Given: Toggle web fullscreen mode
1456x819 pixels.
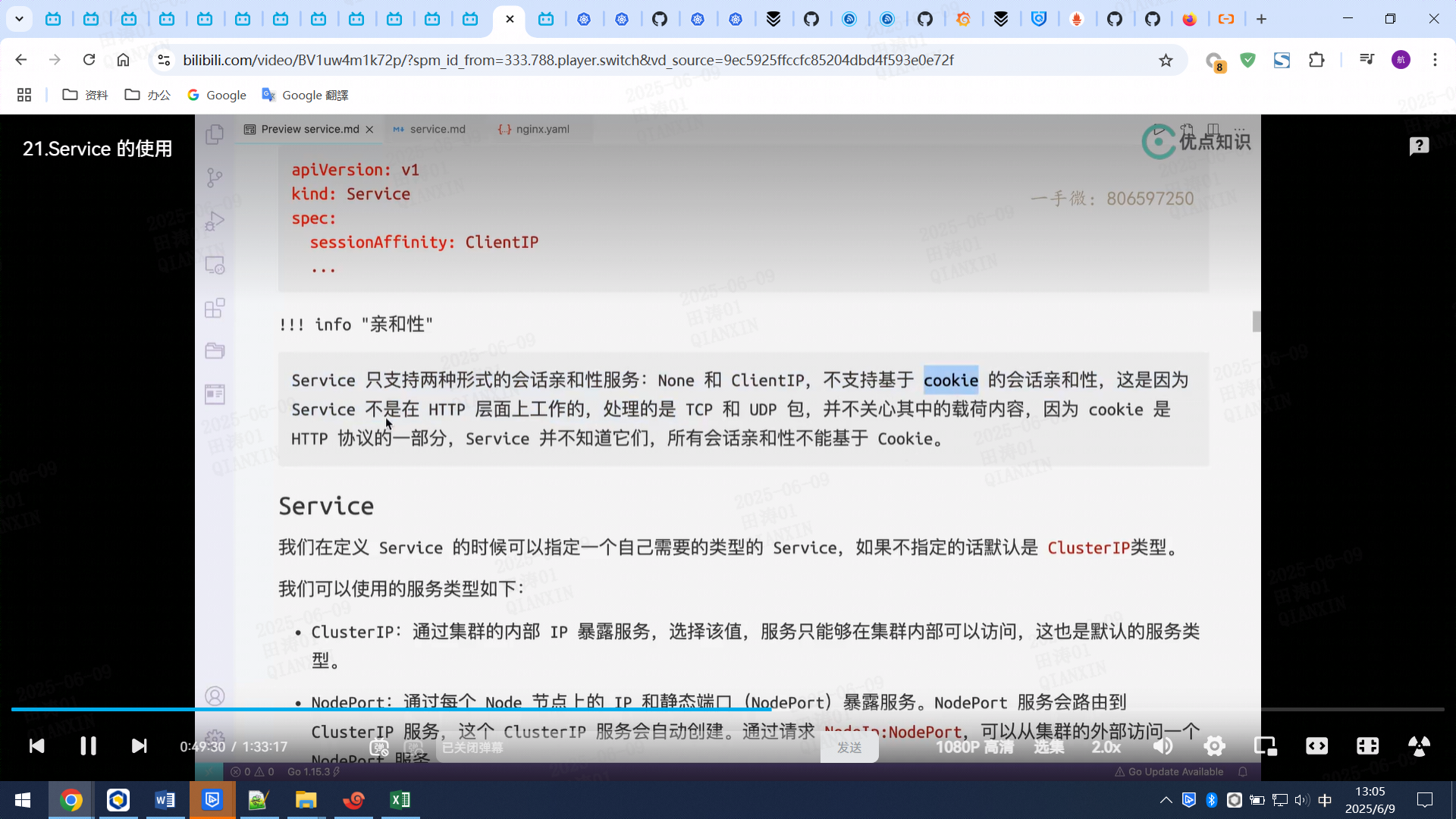Looking at the screenshot, I should pyautogui.click(x=1367, y=746).
